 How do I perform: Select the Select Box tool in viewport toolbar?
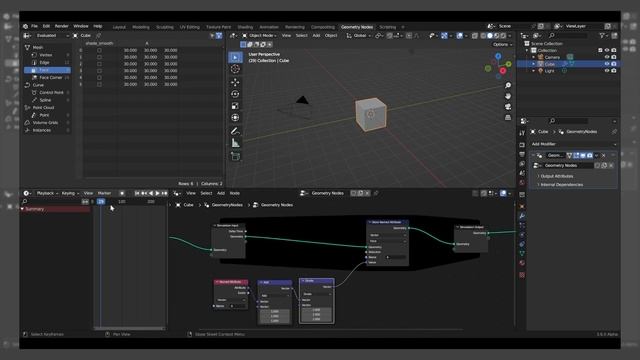[235, 58]
